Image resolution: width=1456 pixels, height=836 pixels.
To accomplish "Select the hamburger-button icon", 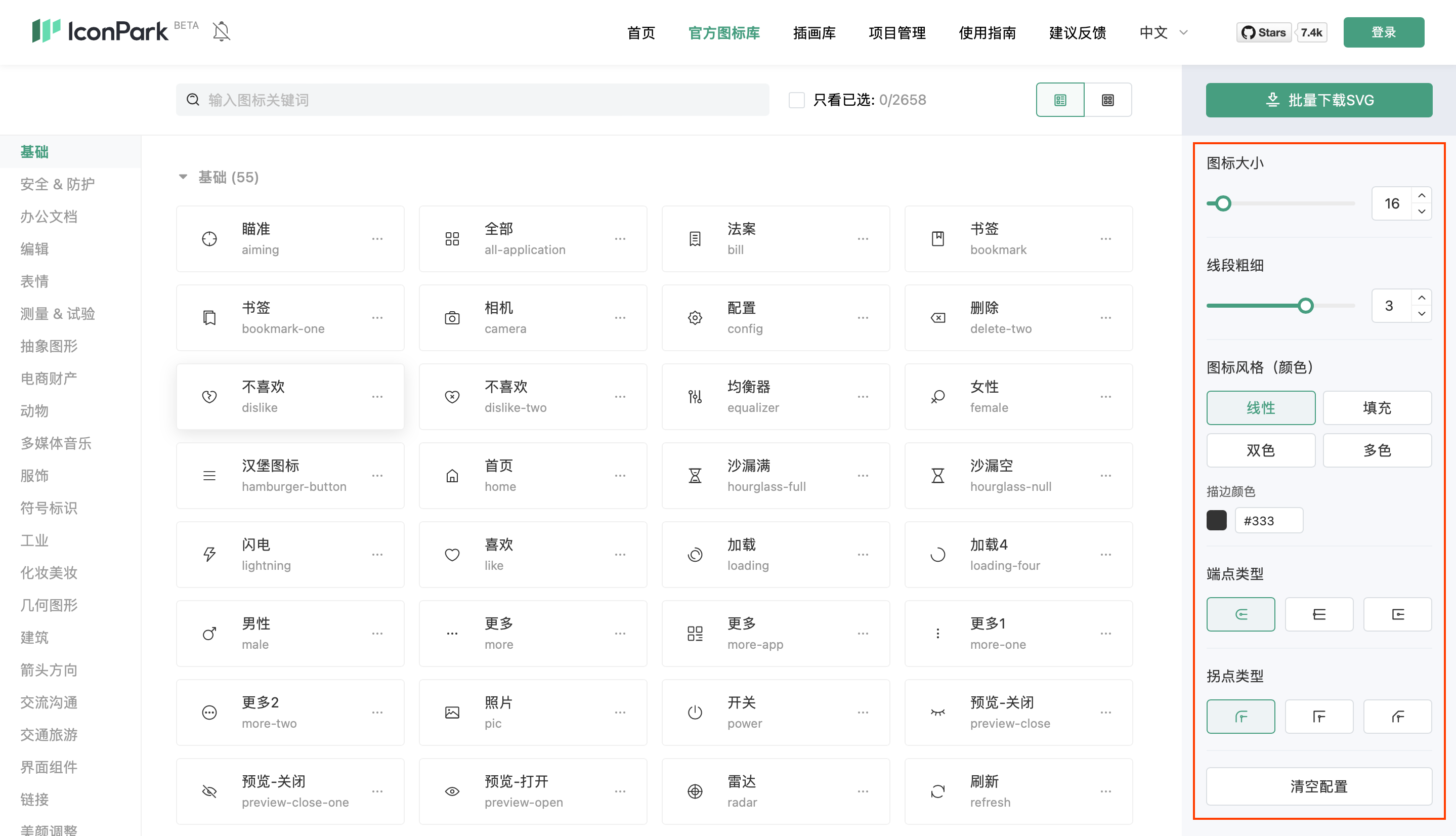I will click(x=209, y=475).
